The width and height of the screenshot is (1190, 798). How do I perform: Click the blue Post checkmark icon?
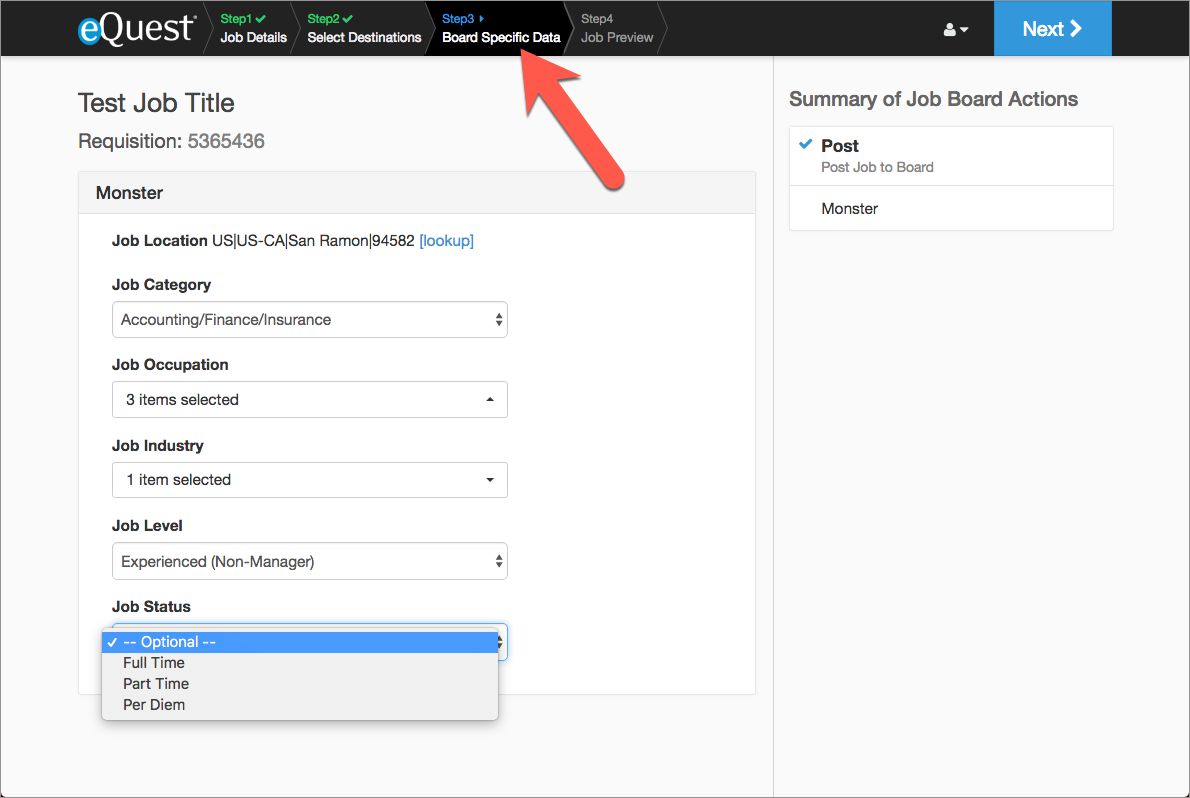(806, 145)
